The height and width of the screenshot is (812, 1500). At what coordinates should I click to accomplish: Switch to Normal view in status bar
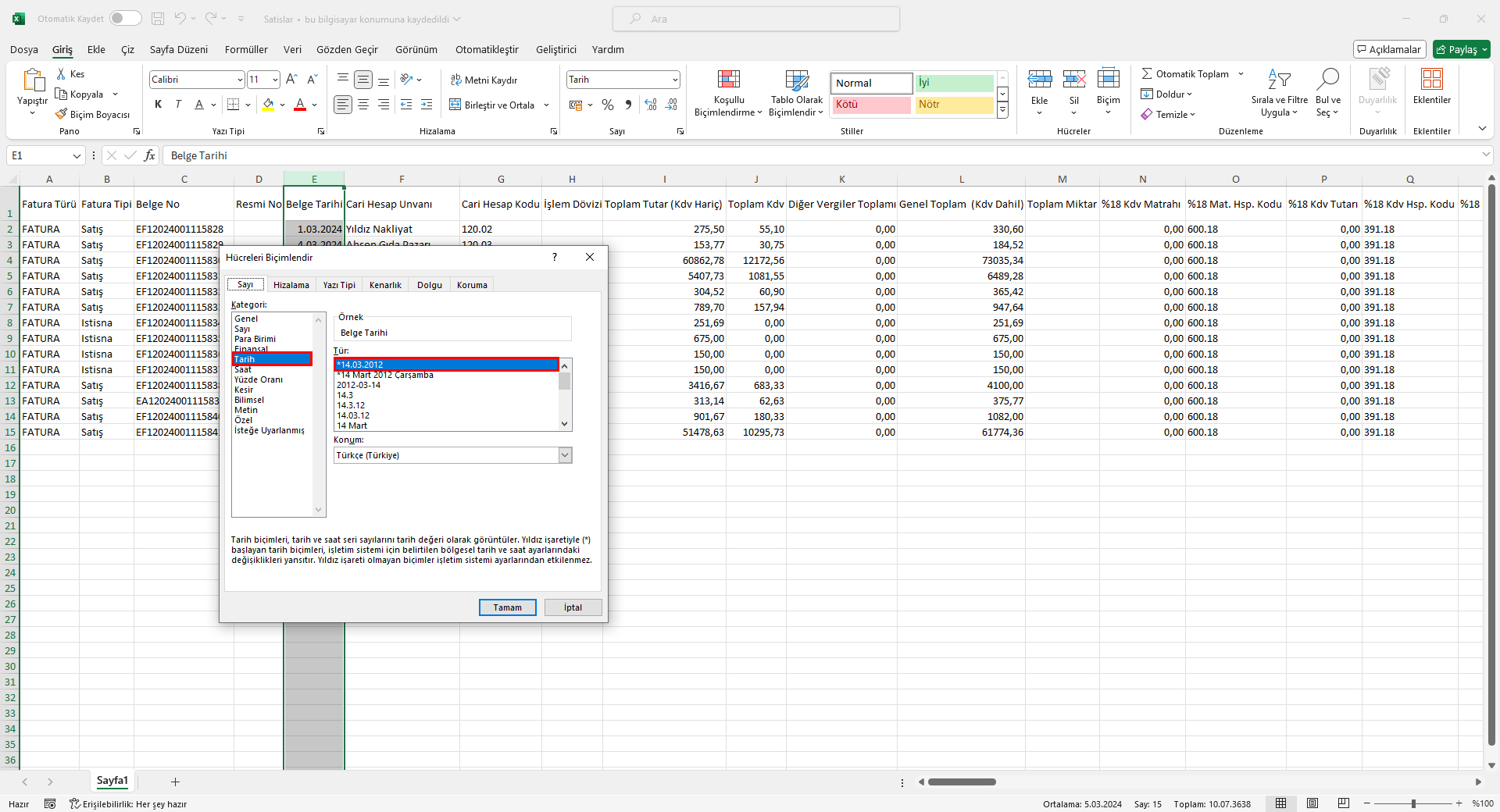point(1281,803)
